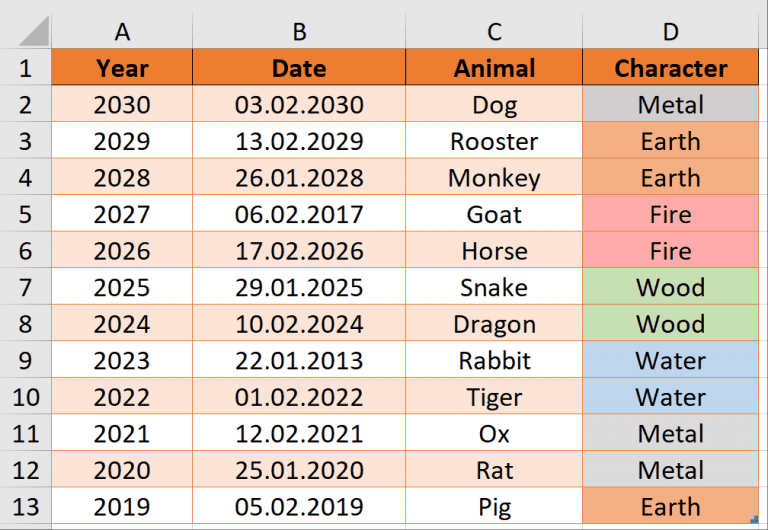Select column D header
Viewport: 768px width, 530px height.
tap(671, 31)
